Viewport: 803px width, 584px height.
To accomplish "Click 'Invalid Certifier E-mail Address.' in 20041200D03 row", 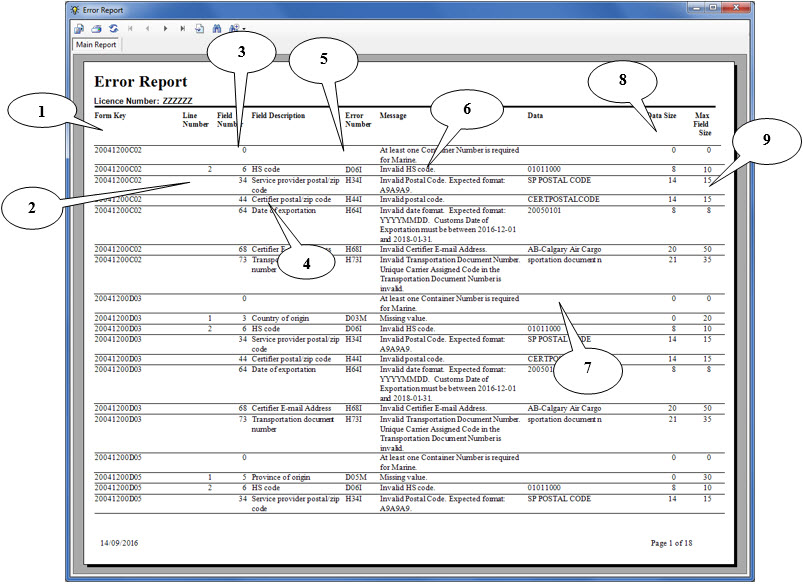I will click(x=433, y=408).
